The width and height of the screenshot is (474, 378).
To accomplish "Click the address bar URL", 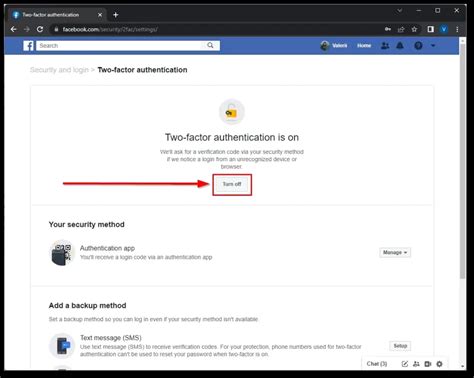I will (110, 29).
